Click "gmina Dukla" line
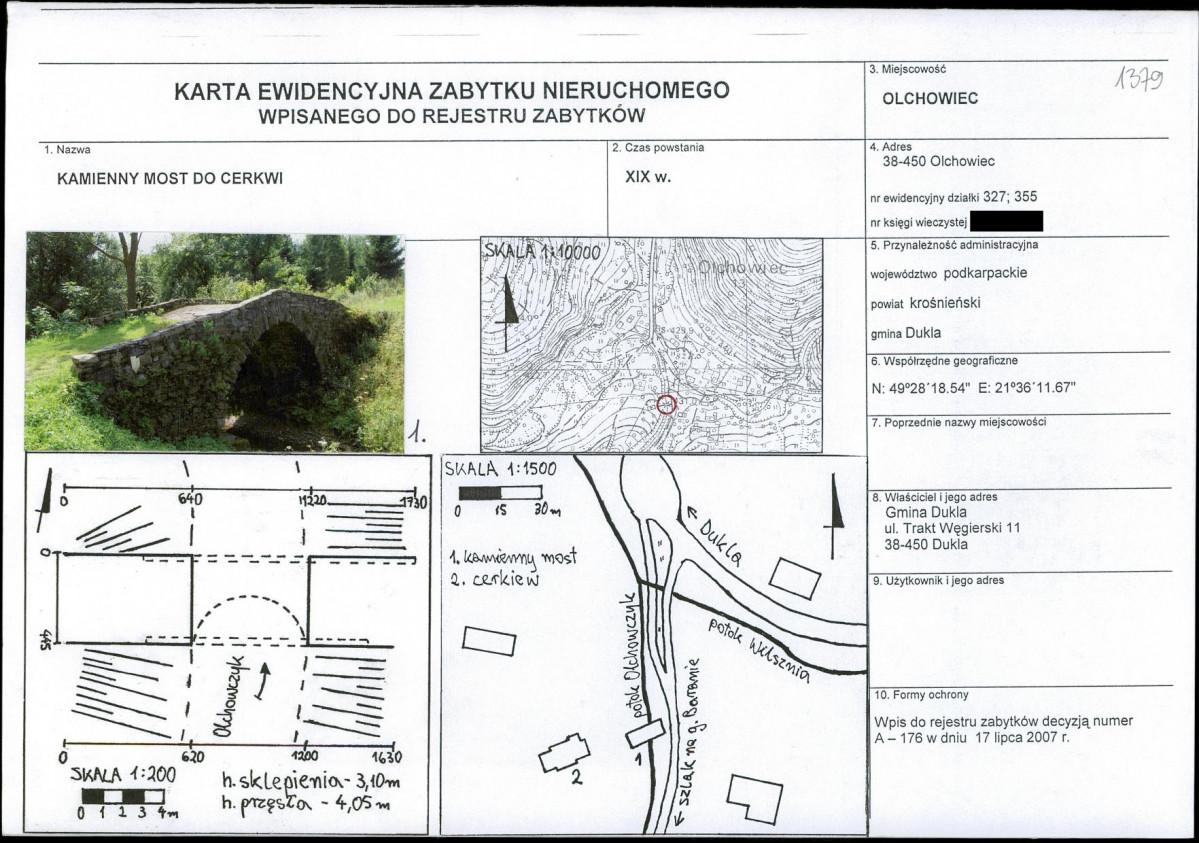This screenshot has height=843, width=1199. tap(905, 333)
